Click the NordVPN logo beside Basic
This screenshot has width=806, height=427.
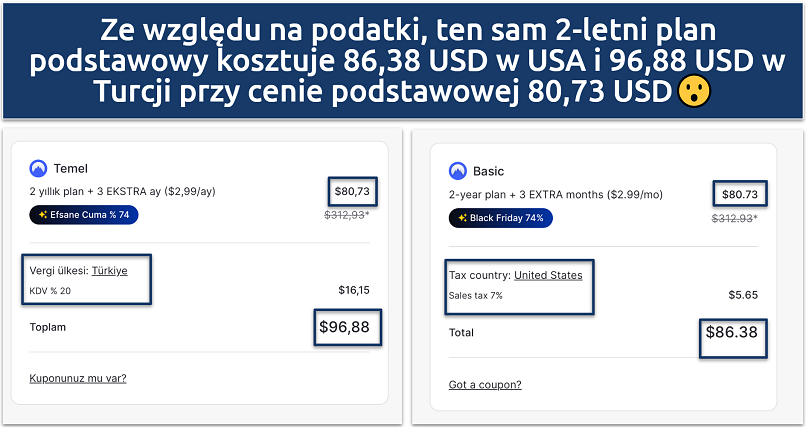[x=458, y=171]
